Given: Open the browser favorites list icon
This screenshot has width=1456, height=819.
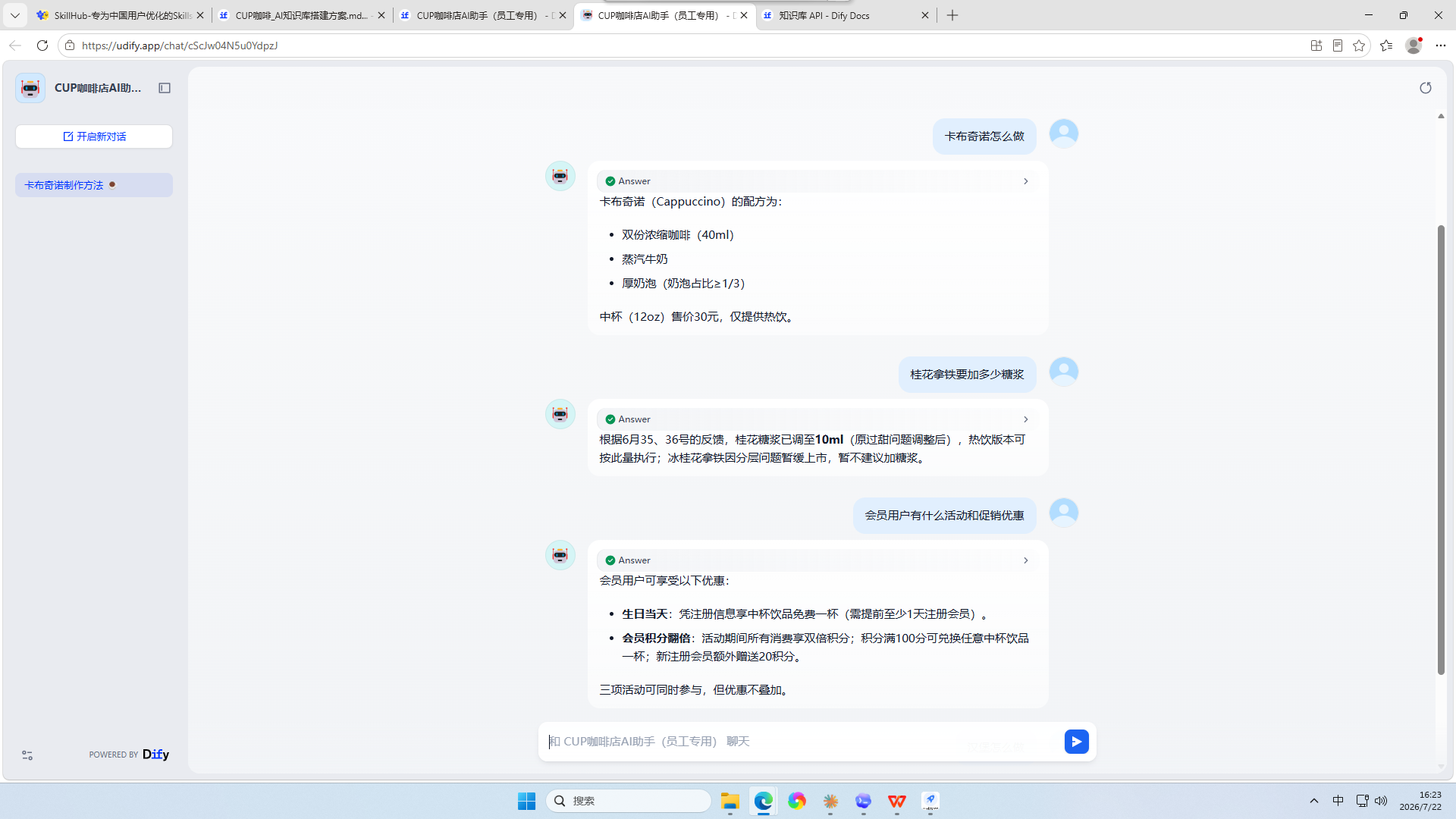Looking at the screenshot, I should pos(1386,45).
